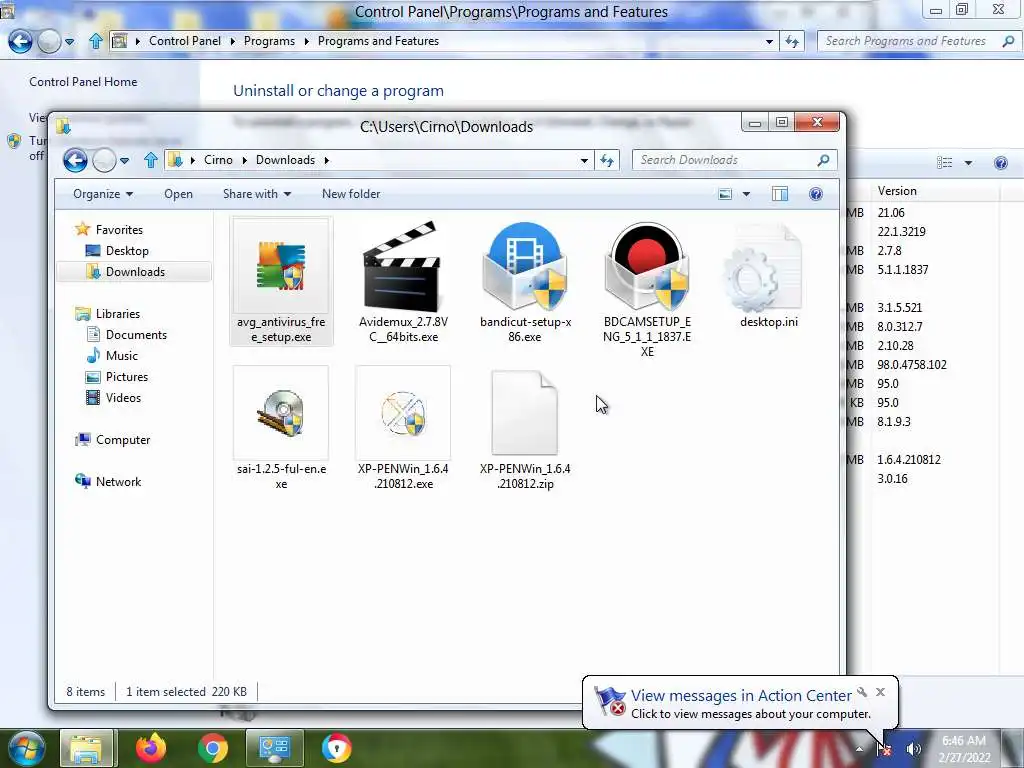Select XP-PENWin_1.6.4.210812.exe icon
The height and width of the screenshot is (768, 1024).
point(404,413)
